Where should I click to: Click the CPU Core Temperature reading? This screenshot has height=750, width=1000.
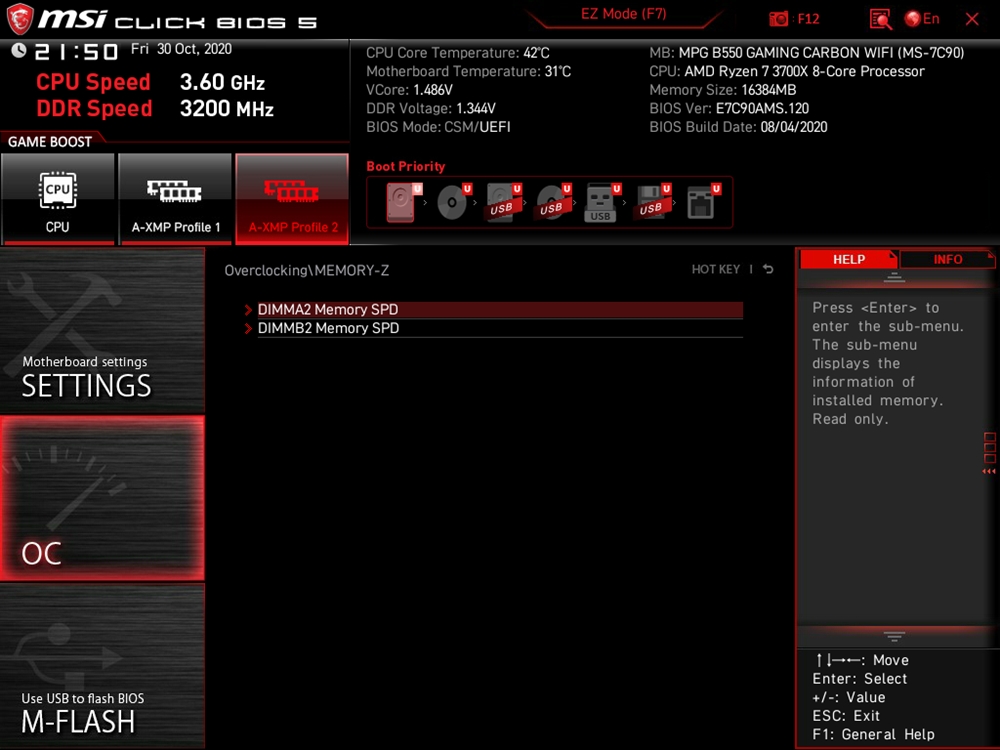457,53
